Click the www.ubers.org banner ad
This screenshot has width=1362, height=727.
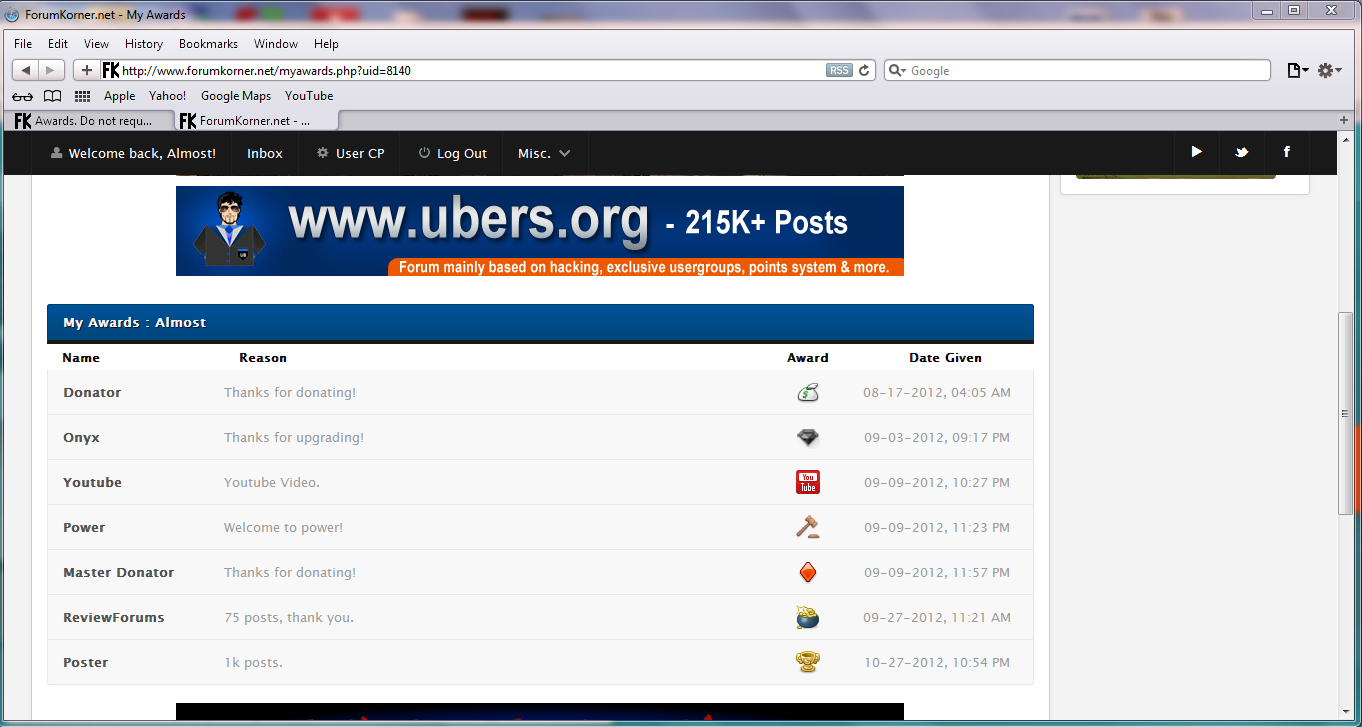point(540,231)
